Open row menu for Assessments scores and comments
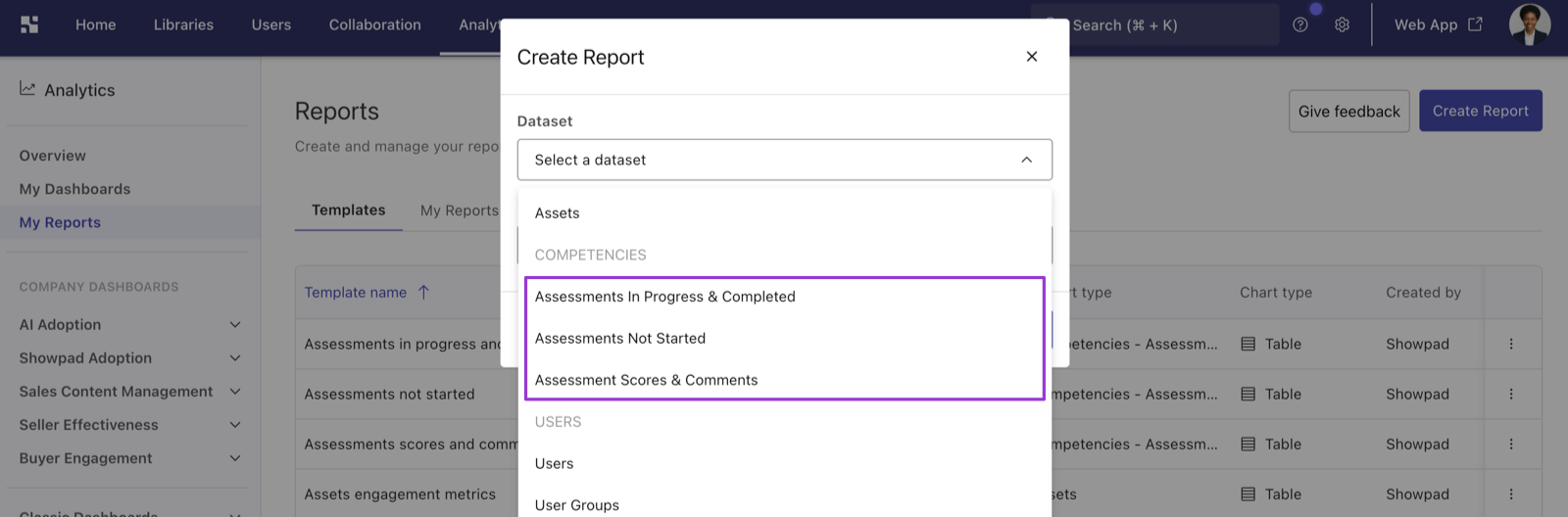 tap(1511, 444)
